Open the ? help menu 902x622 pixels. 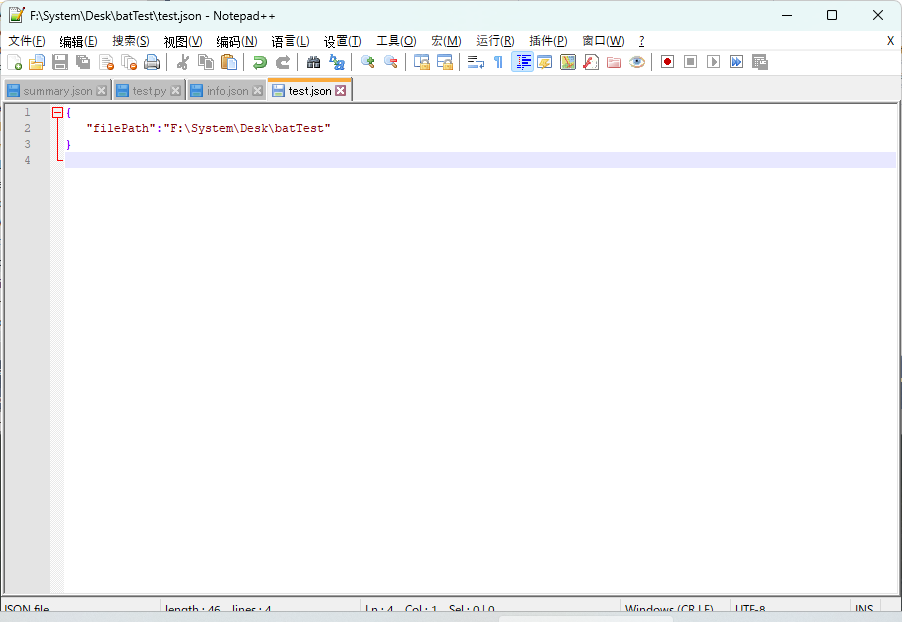[641, 41]
